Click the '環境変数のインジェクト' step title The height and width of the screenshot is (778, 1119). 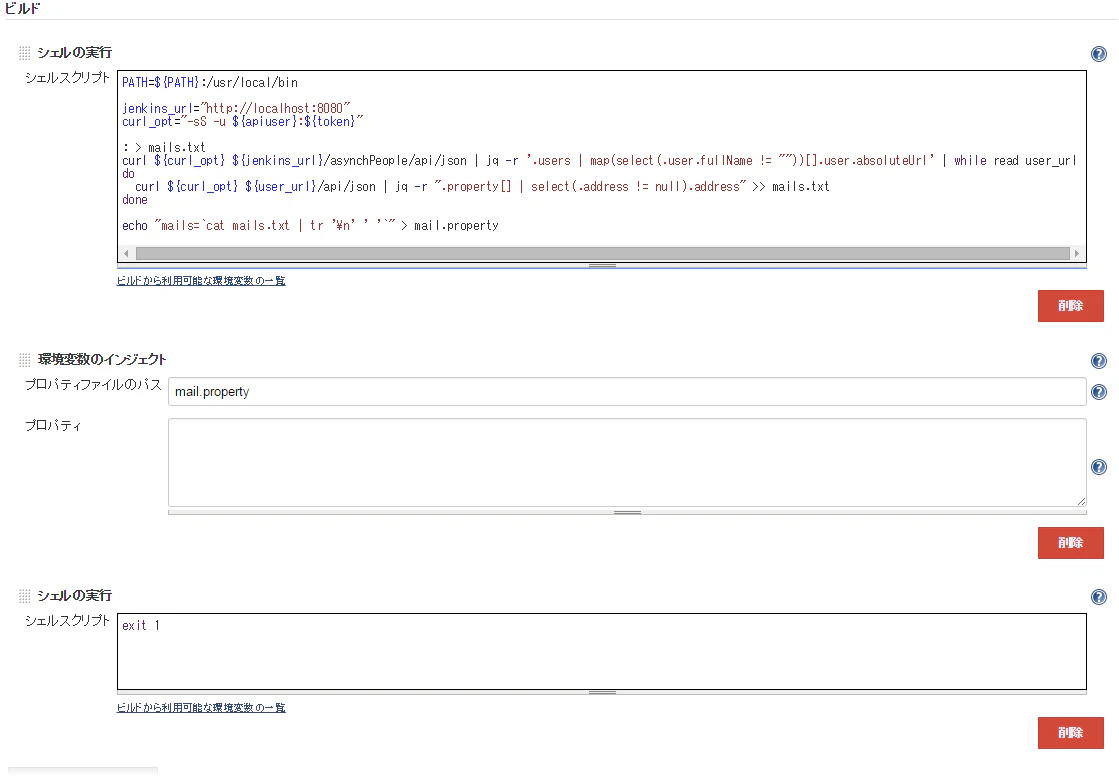pos(102,359)
